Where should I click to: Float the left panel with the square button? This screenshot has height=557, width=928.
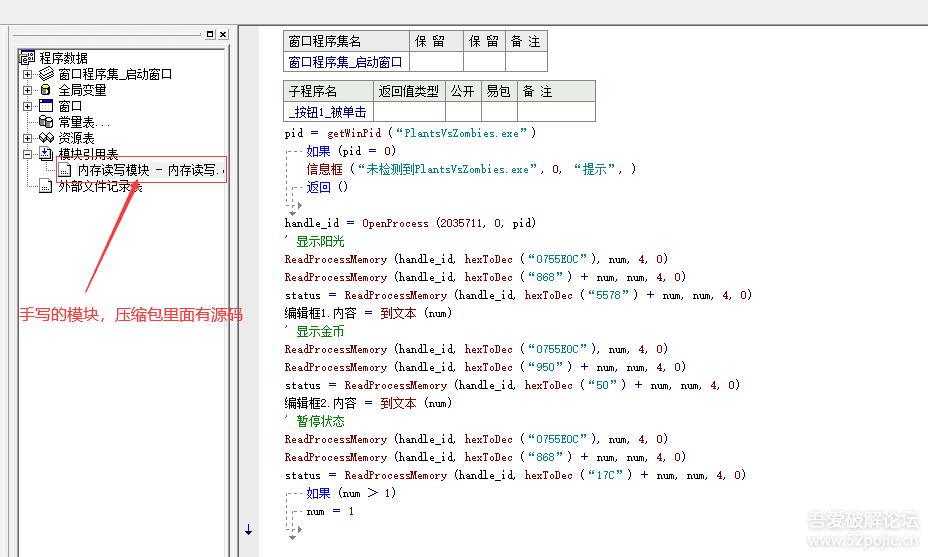pos(210,34)
